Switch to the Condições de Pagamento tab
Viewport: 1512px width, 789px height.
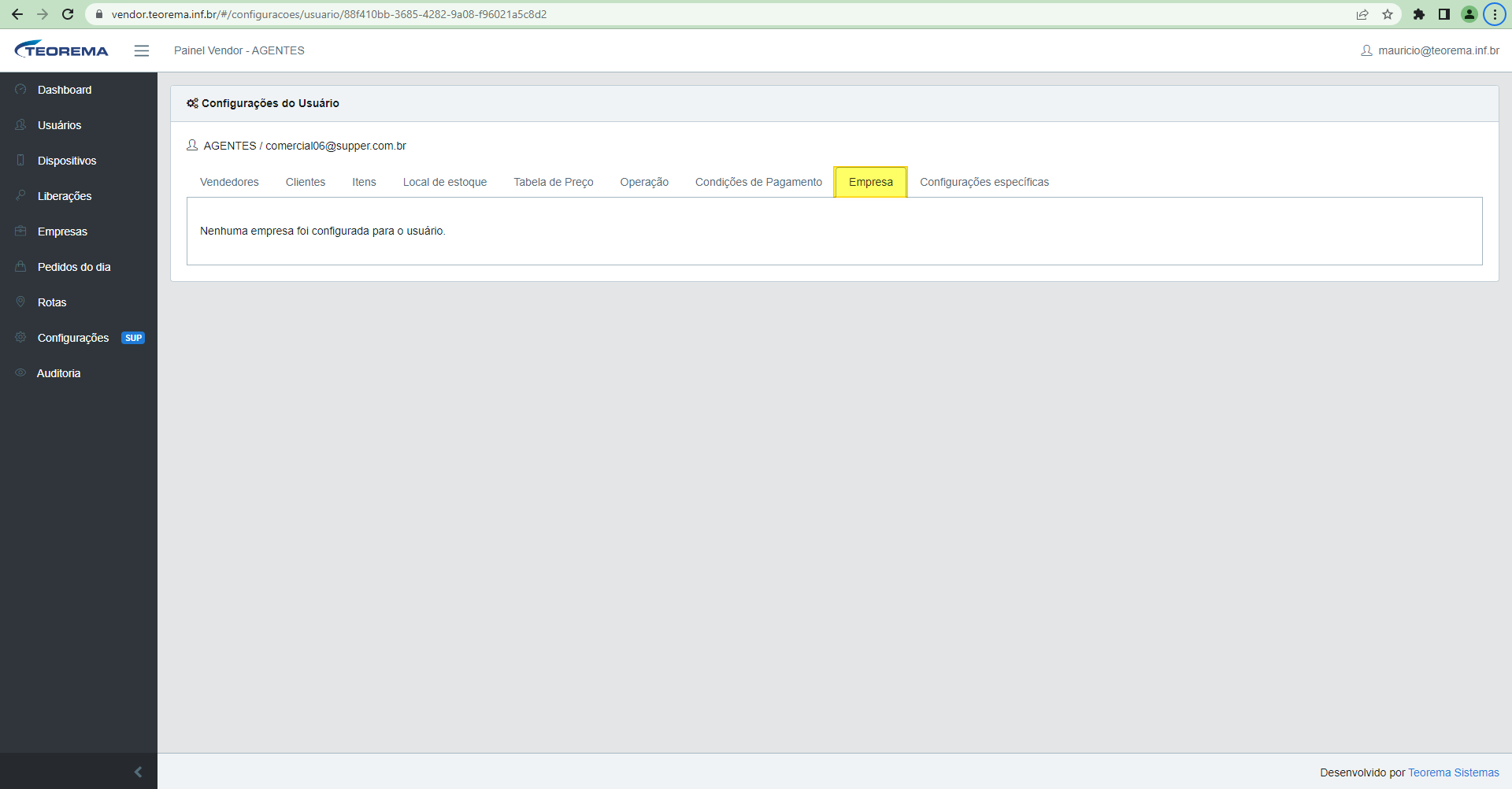758,182
